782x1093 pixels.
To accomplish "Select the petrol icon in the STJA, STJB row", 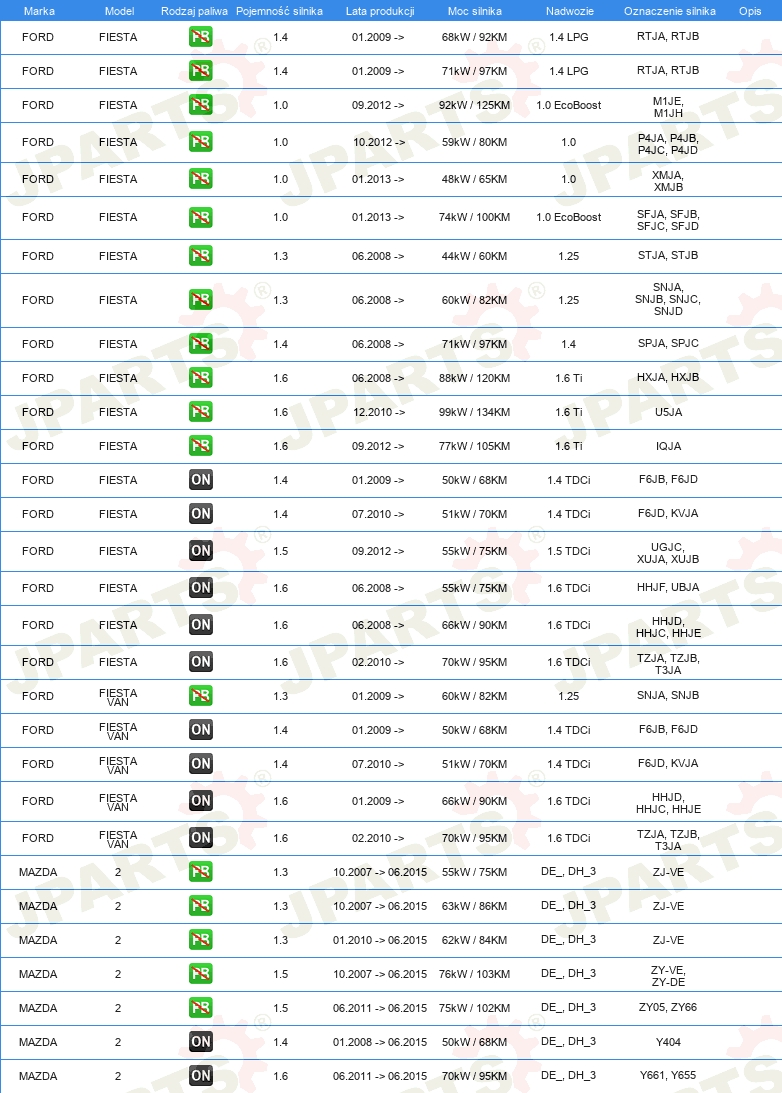I will pyautogui.click(x=201, y=256).
